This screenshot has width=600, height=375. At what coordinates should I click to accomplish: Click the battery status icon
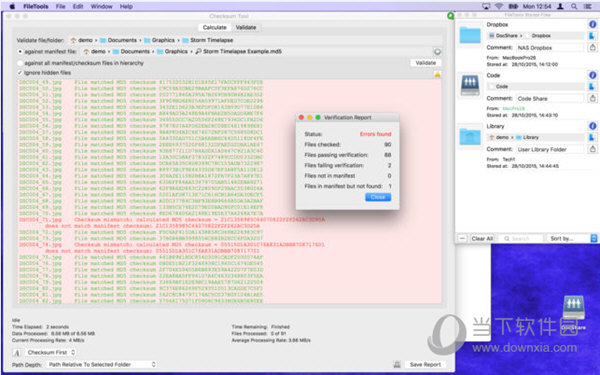tap(513, 6)
